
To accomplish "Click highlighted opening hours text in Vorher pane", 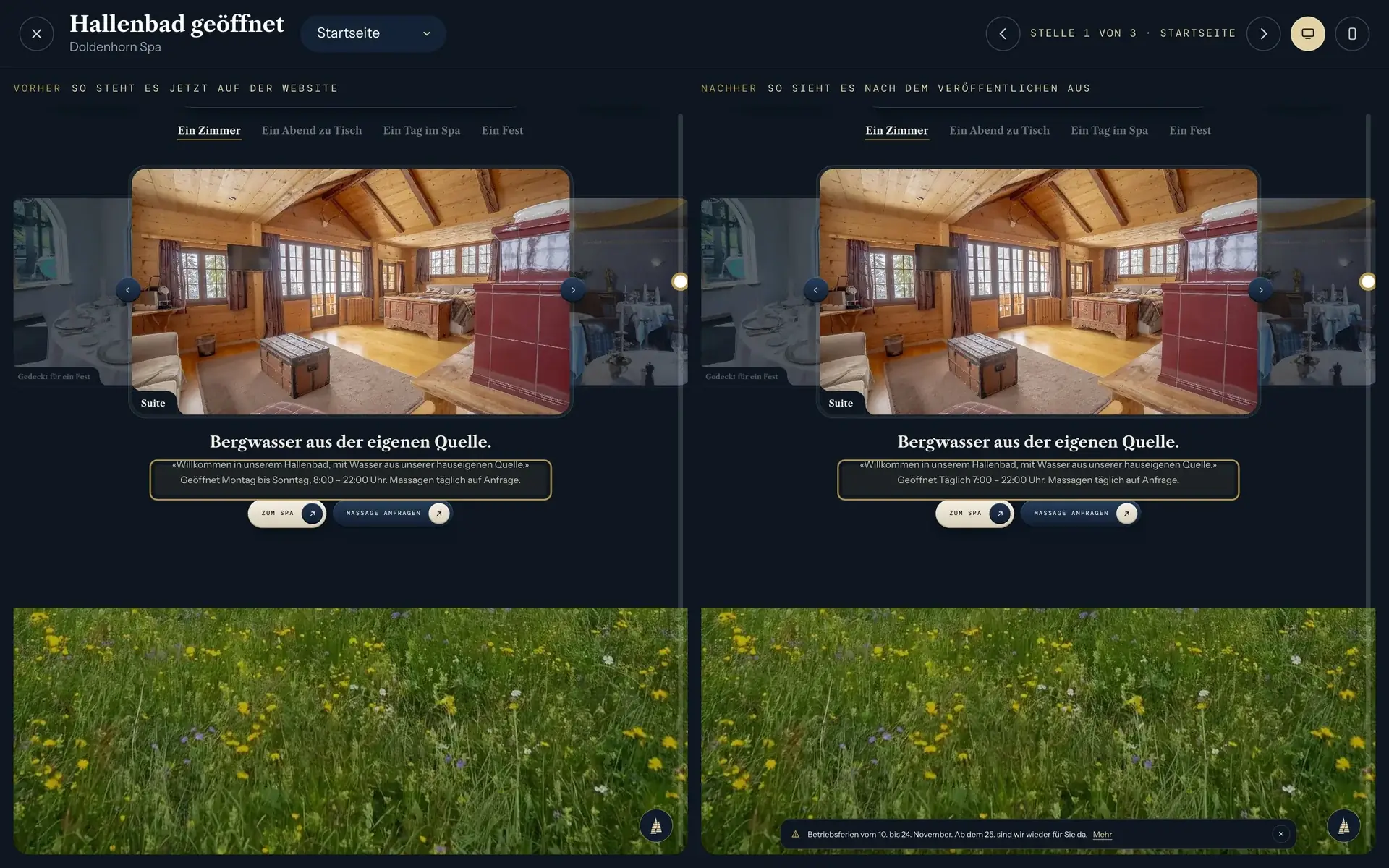I will click(x=350, y=480).
